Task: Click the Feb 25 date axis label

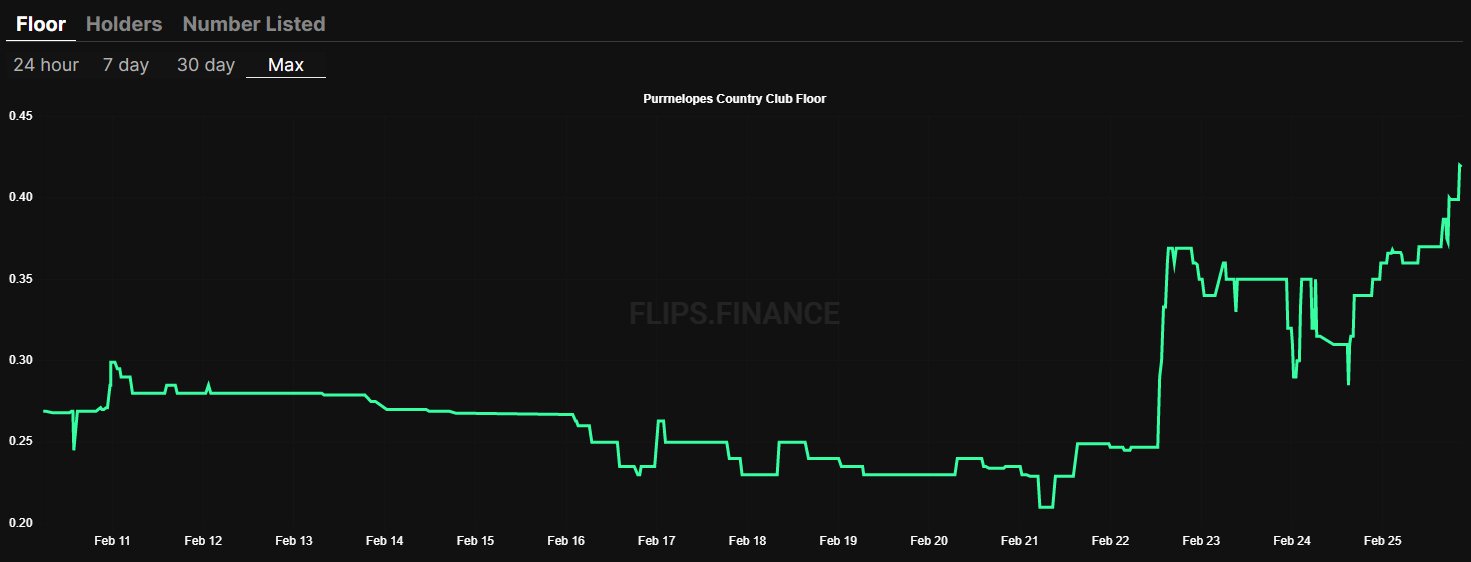Action: coord(1383,541)
